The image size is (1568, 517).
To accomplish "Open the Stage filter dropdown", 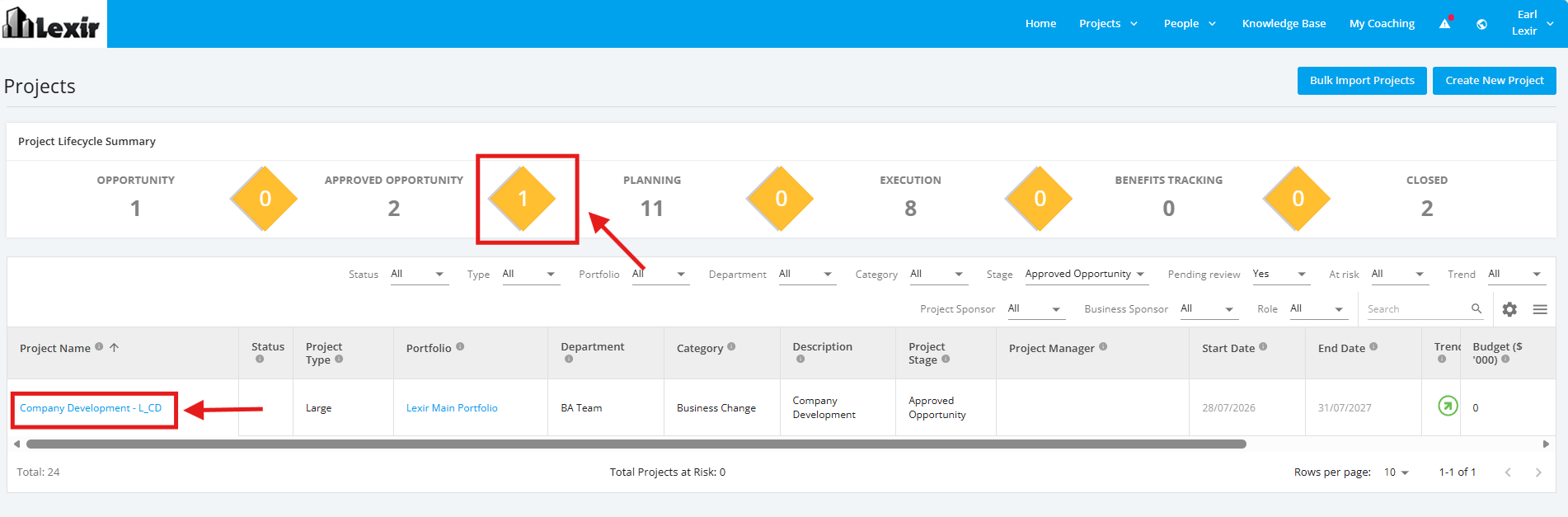I will point(1086,274).
